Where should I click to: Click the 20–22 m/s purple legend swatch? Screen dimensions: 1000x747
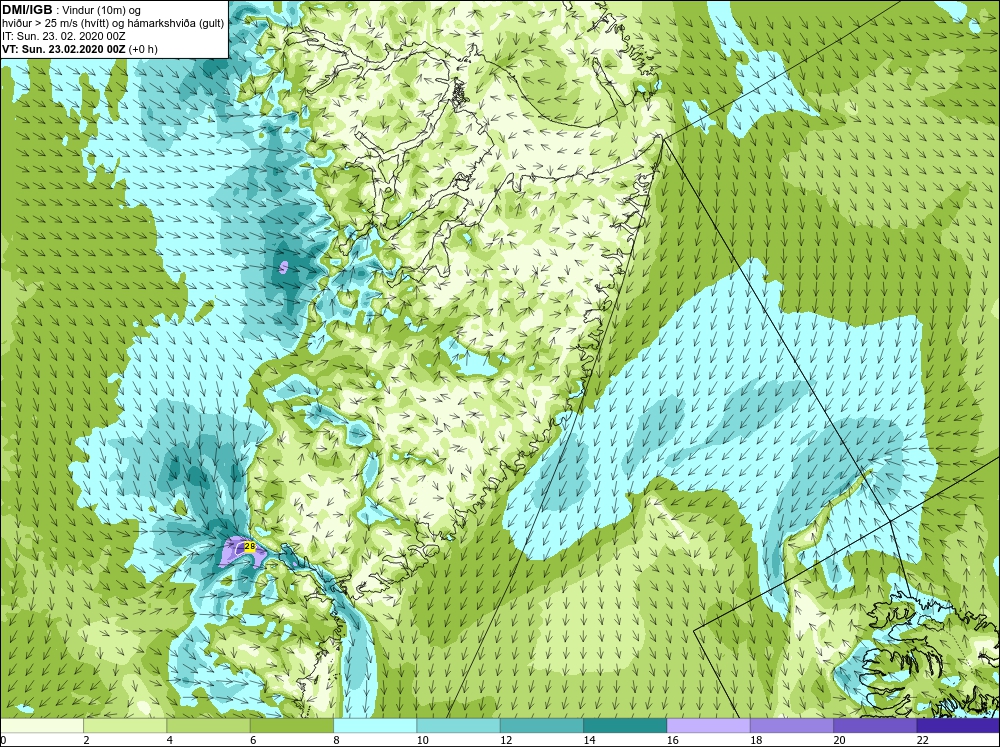tap(874, 726)
